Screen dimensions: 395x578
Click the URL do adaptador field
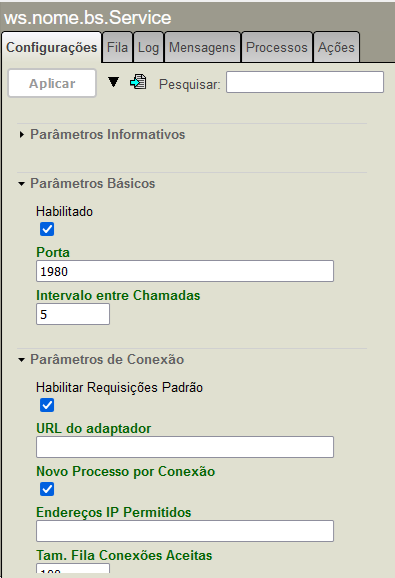(x=185, y=447)
